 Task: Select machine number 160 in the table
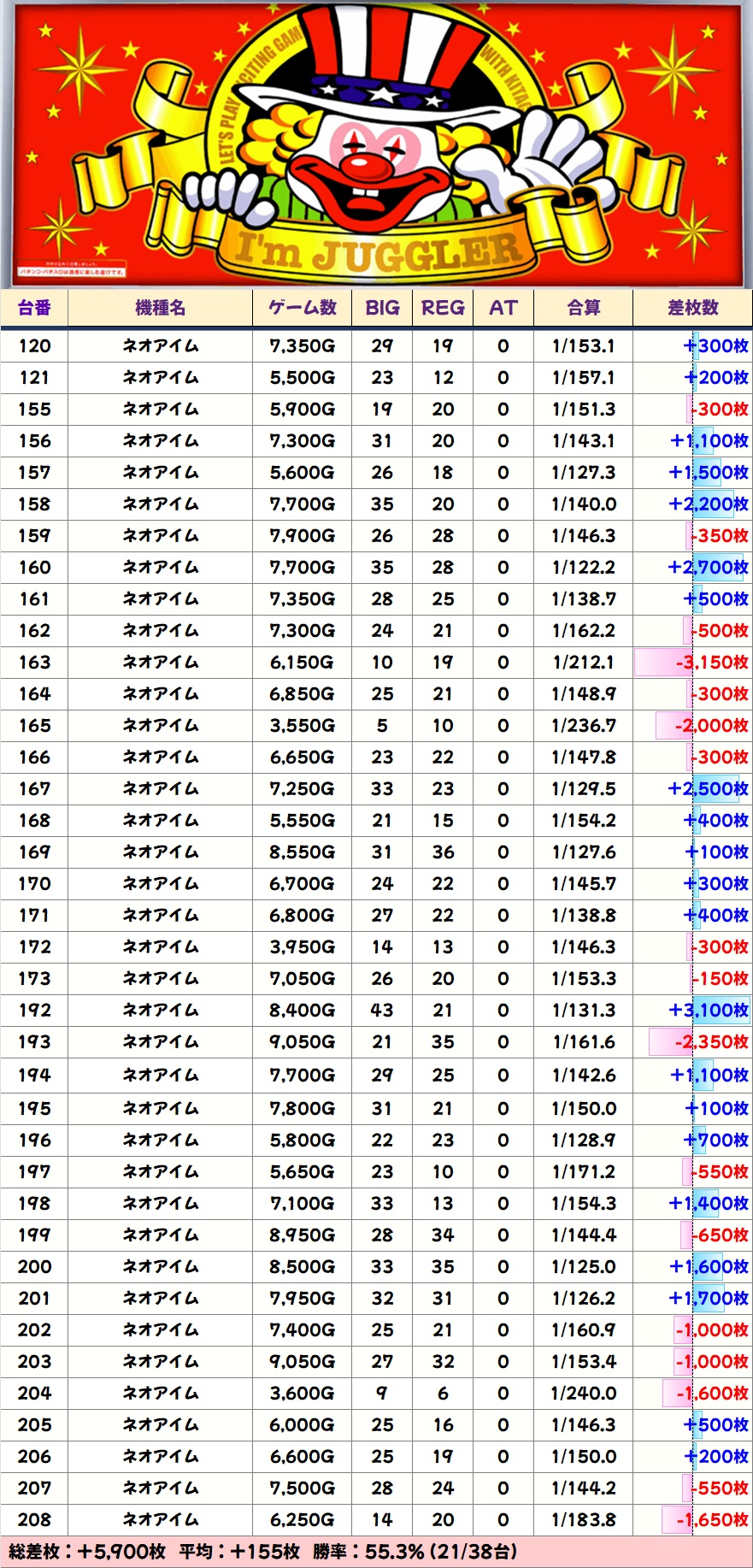coord(34,568)
